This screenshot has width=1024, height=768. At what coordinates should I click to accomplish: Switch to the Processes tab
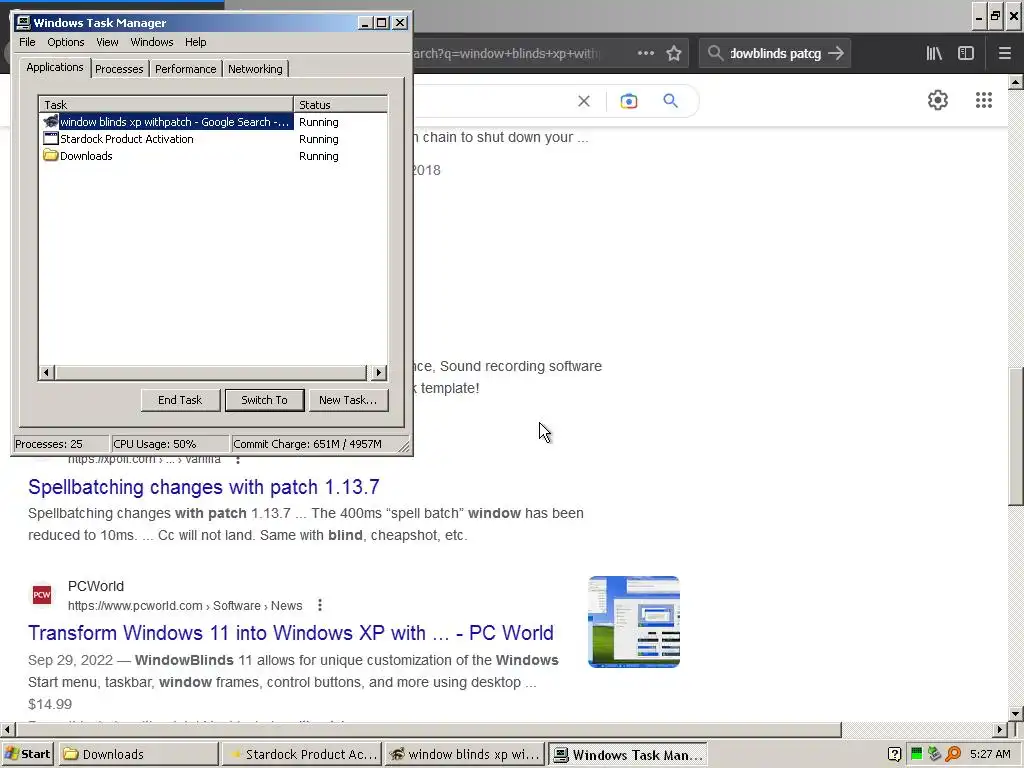coord(119,69)
